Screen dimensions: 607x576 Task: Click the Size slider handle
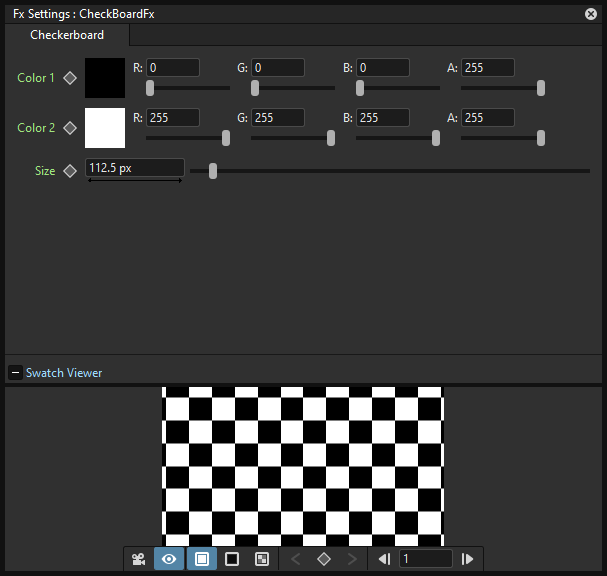point(213,171)
